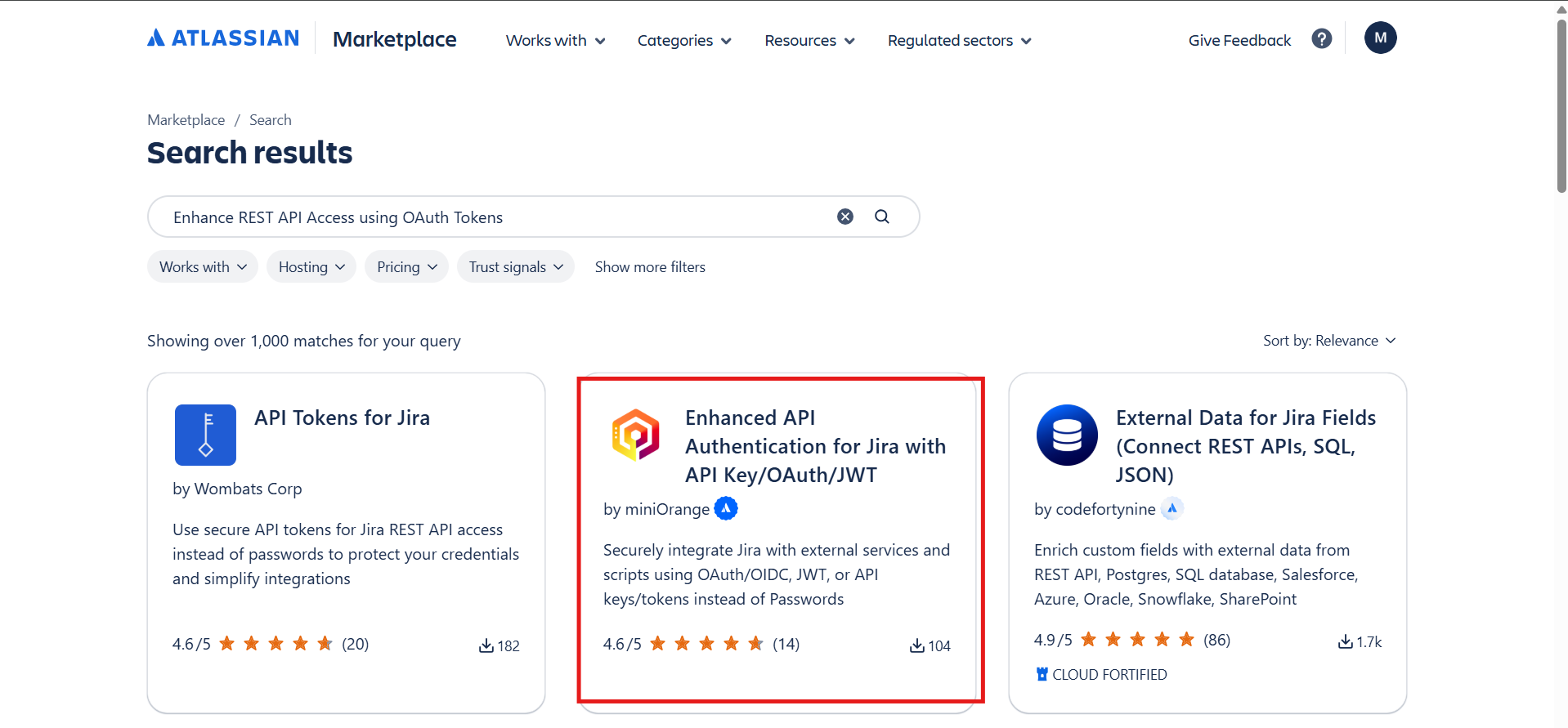Click the Give Feedback link
This screenshot has width=1568, height=728.
(1239, 40)
